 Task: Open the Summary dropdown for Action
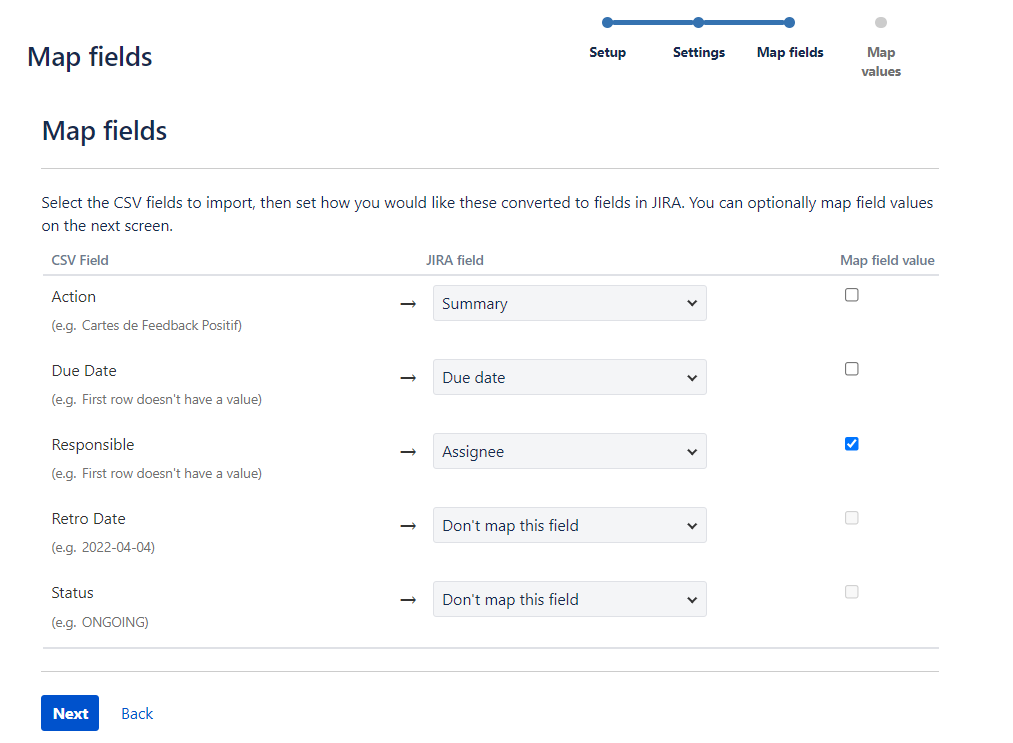pos(569,303)
